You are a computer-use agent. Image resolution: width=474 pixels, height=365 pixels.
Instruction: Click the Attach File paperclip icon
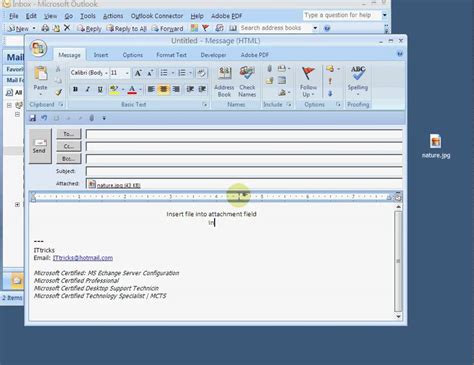tap(270, 69)
